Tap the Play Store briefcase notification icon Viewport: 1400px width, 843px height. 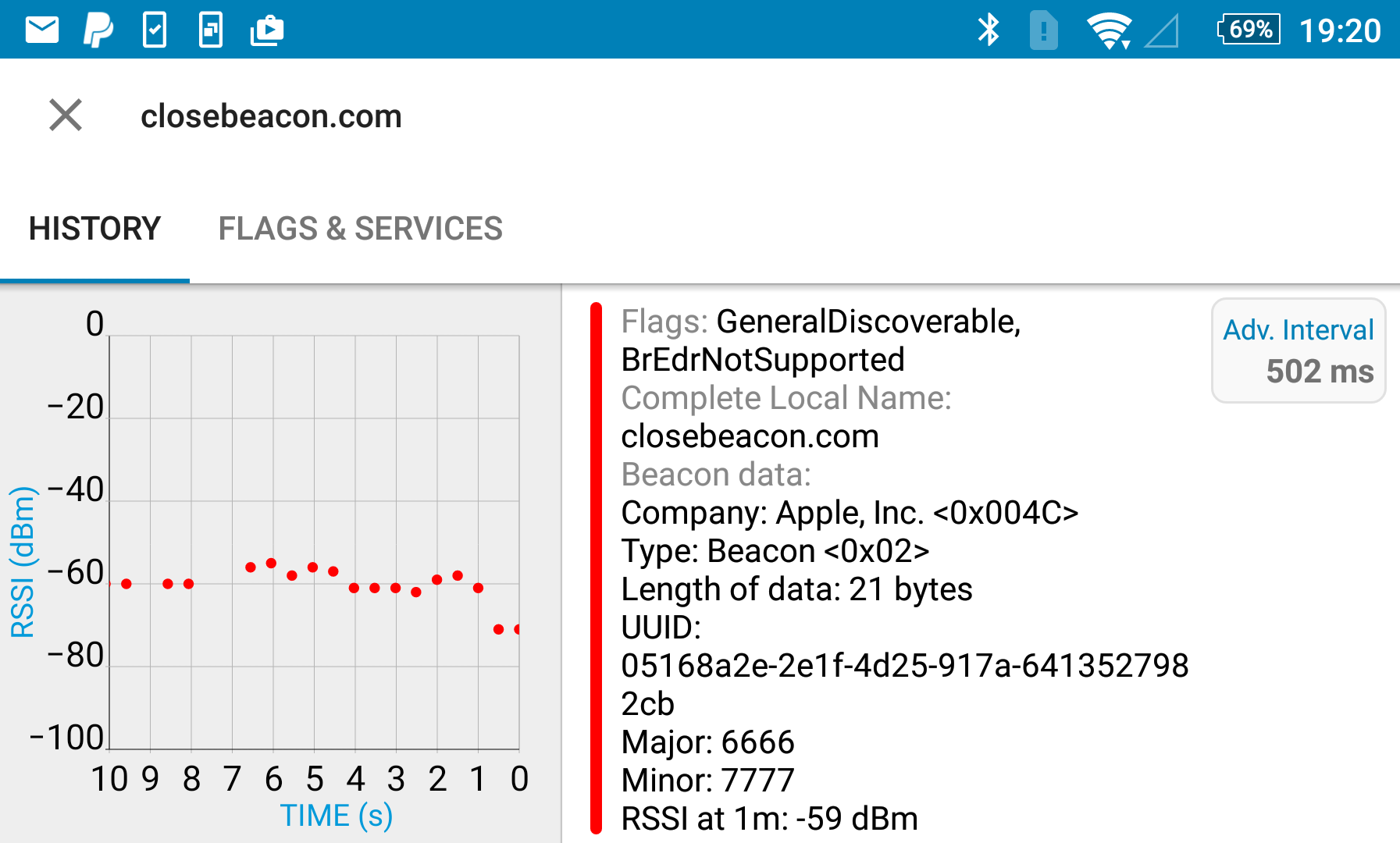pos(267,30)
